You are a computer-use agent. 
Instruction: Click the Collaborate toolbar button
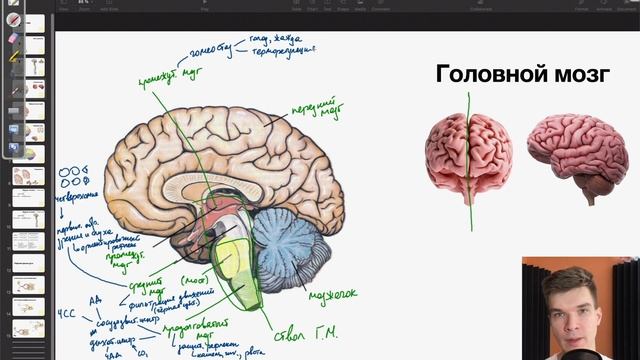point(481,5)
